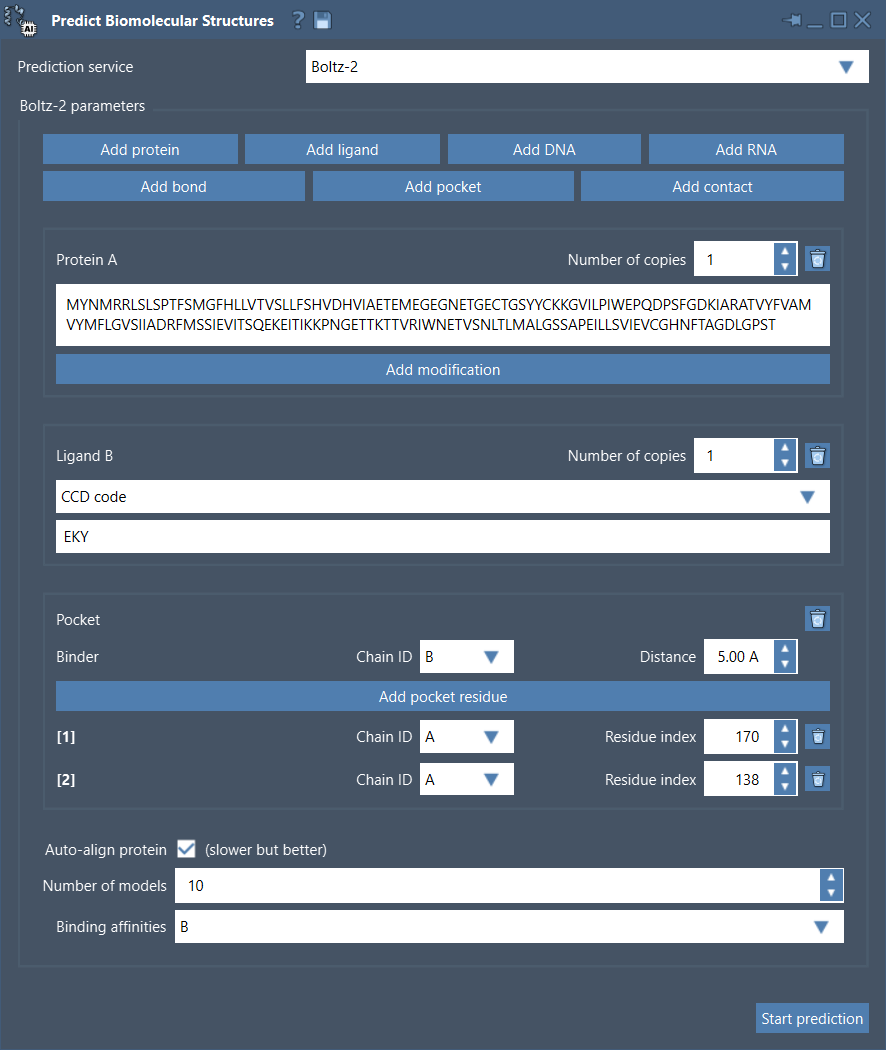Click the Boltz-2 parameters group label

coord(82,106)
